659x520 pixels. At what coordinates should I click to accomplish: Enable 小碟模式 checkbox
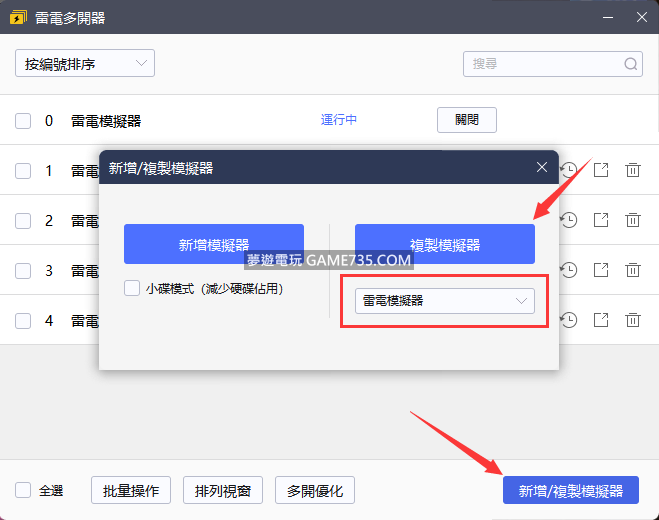tap(132, 288)
